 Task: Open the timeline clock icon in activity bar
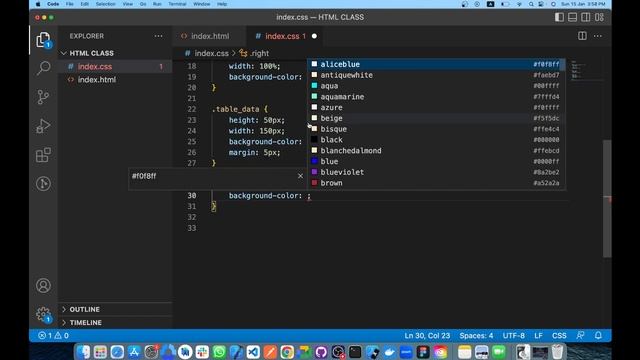(x=43, y=184)
